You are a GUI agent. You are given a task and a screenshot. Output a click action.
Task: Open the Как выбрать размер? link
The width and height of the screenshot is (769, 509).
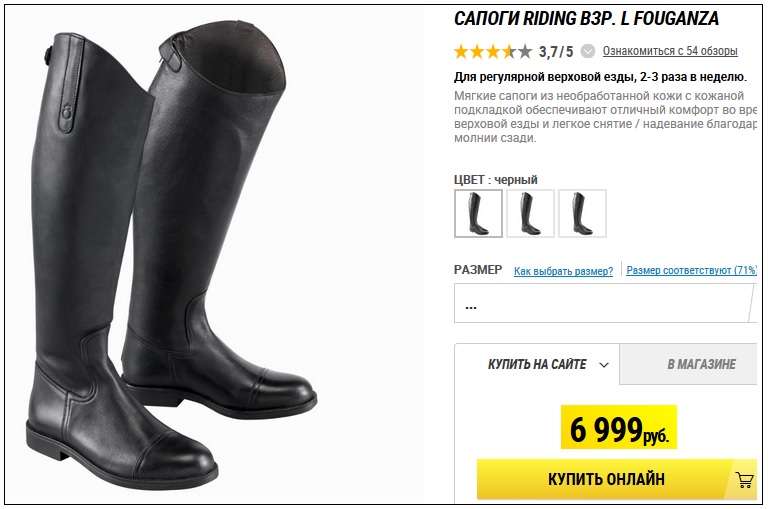coord(564,271)
